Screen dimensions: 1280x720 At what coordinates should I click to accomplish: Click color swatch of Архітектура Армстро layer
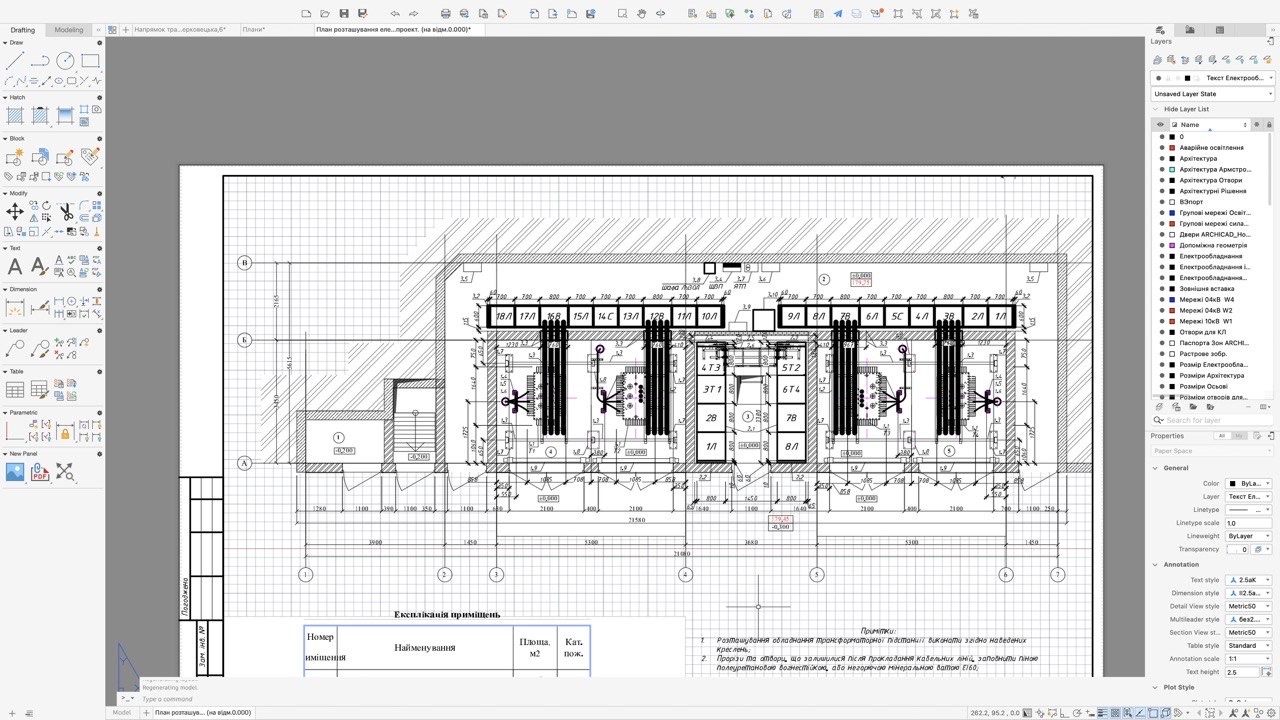click(x=1172, y=169)
